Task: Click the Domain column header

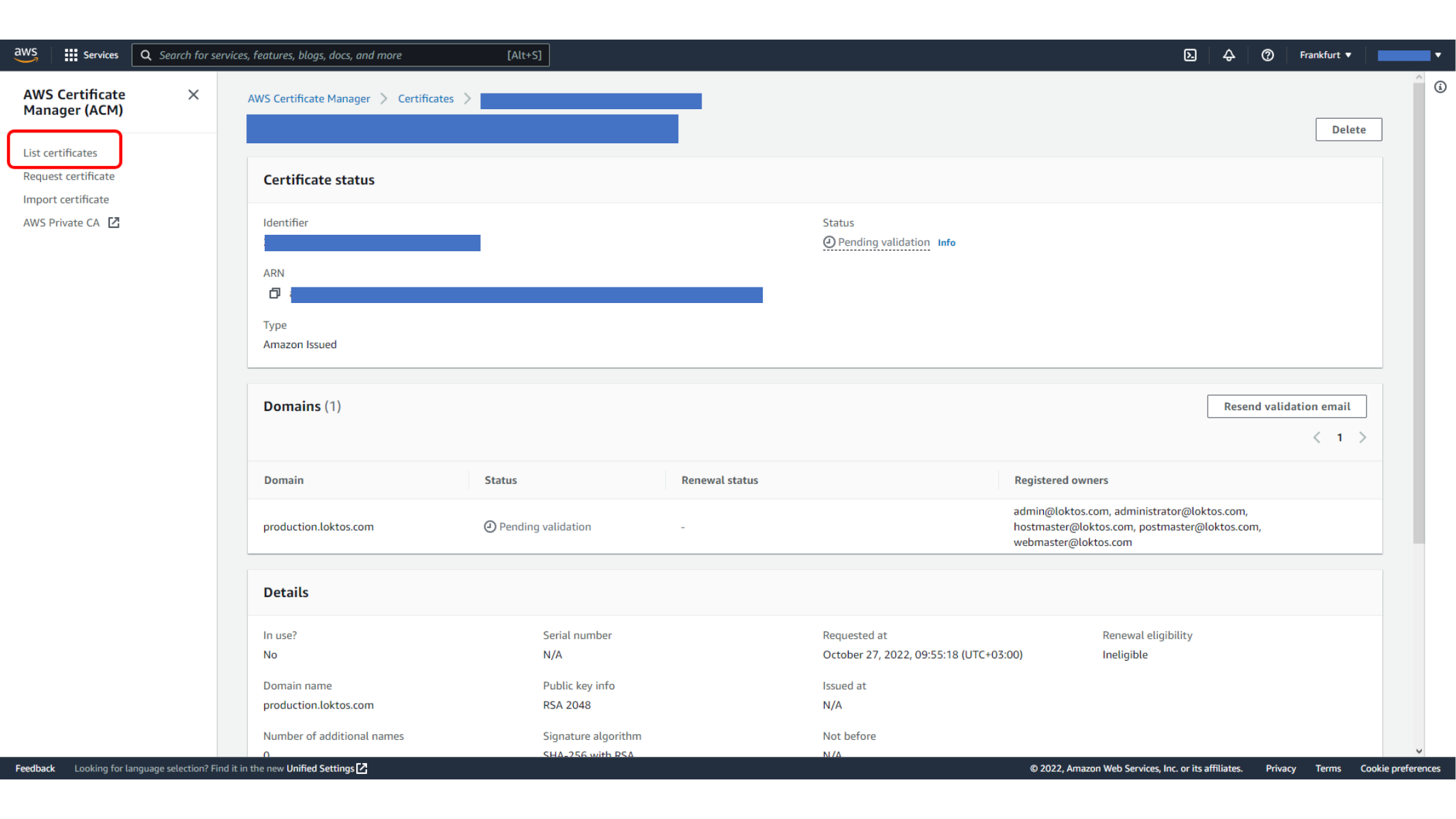Action: [284, 480]
